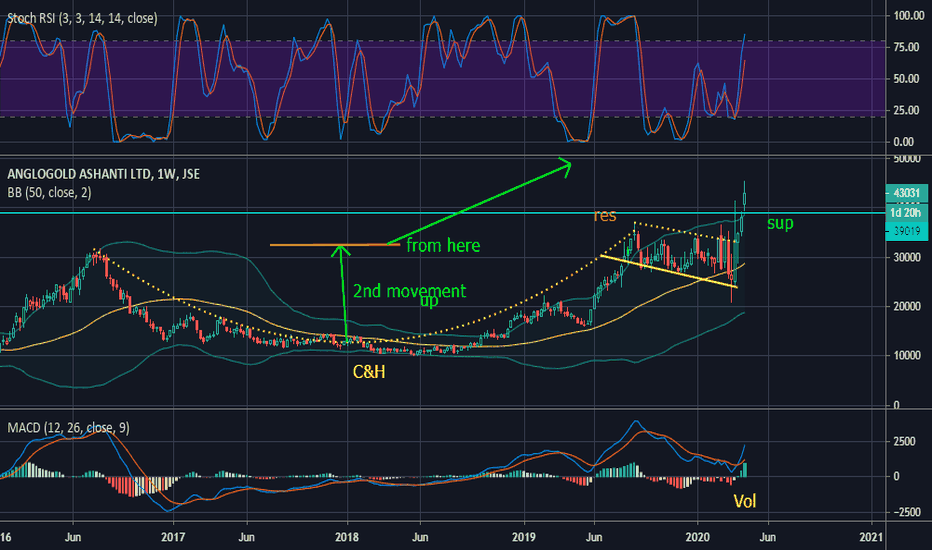Click the 1d 20h countdown label
Viewport: 932px width, 550px height.
point(906,213)
